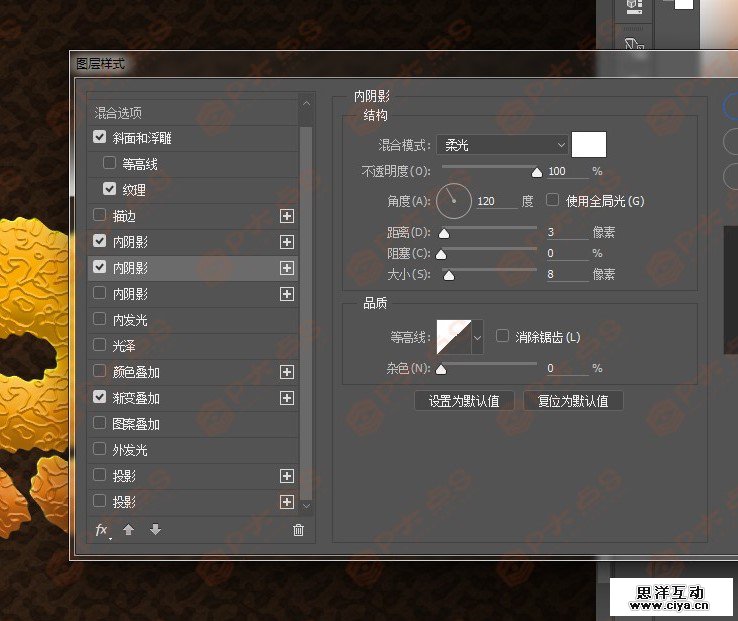This screenshot has height=621, width=738.
Task: Click the plus icon beside 渐变叠加
Action: [x=287, y=398]
